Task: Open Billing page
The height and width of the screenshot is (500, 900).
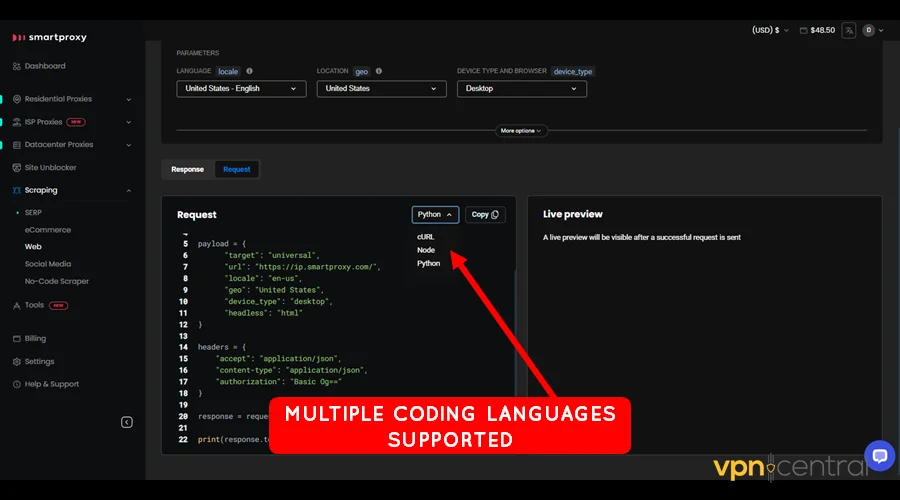Action: (35, 338)
